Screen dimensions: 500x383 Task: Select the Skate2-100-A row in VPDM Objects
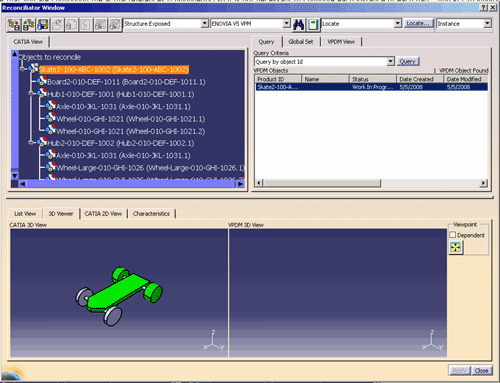[371, 87]
